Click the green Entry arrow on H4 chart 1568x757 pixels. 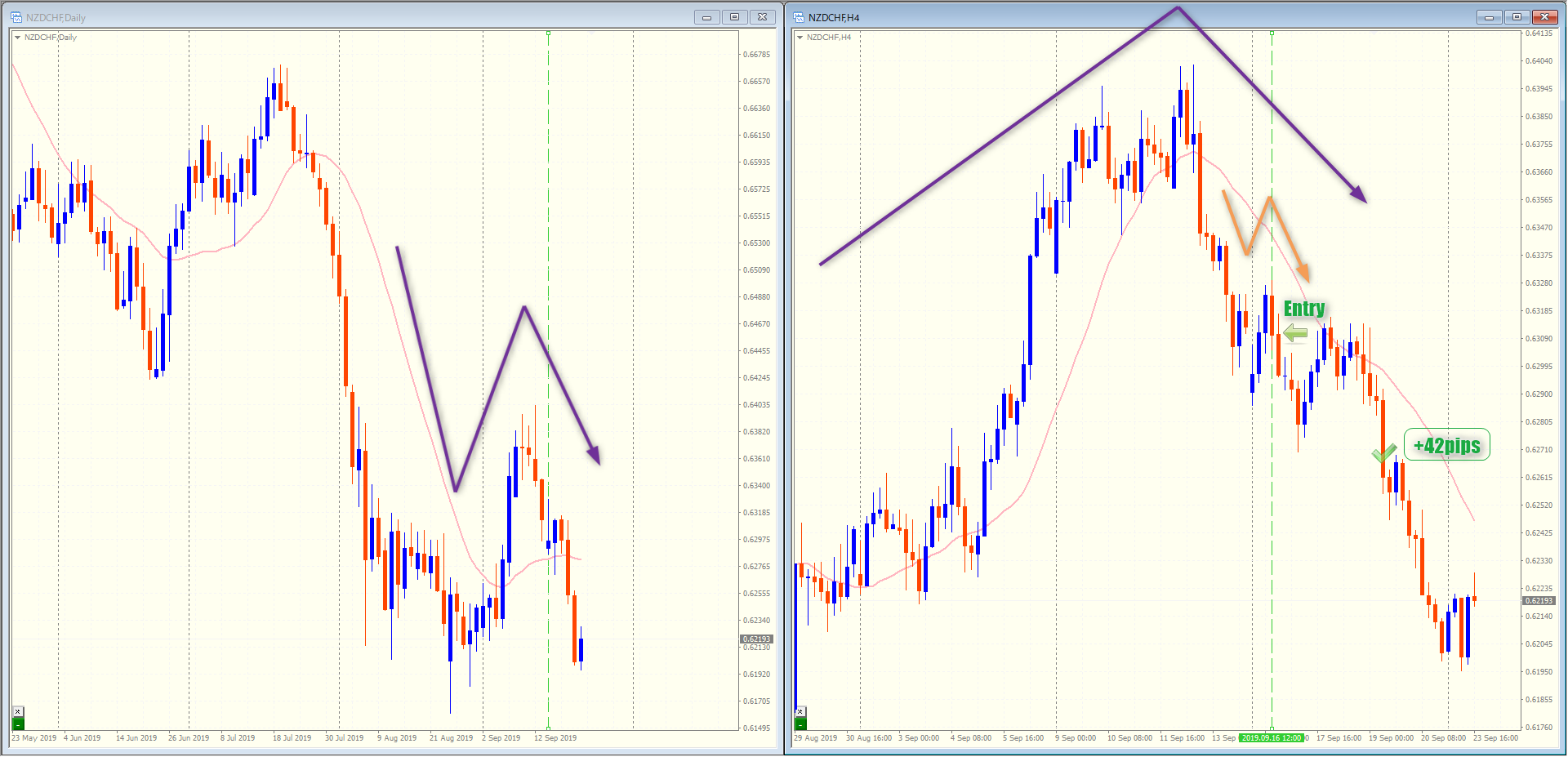1295,333
